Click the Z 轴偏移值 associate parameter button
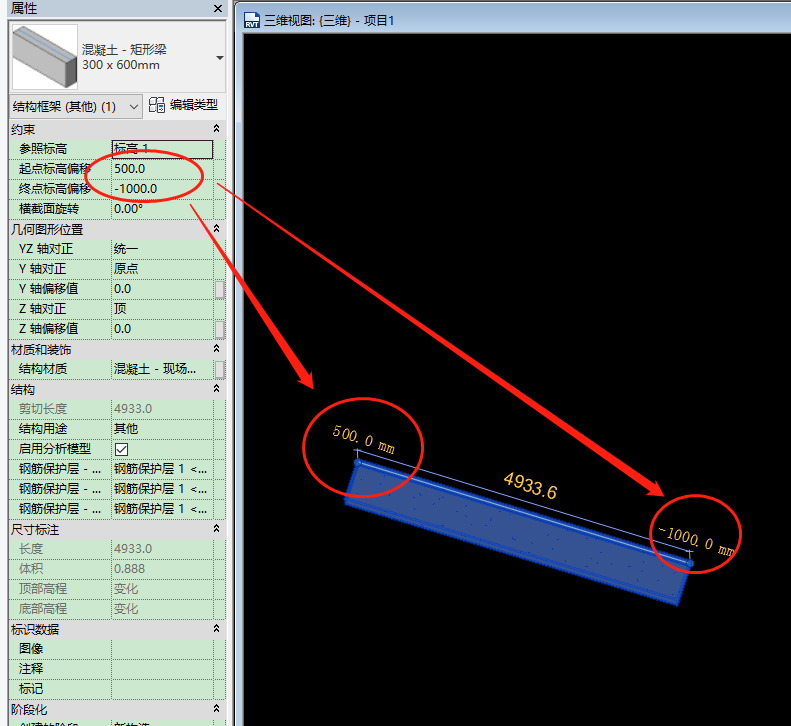Viewport: 791px width, 726px height. tap(219, 329)
